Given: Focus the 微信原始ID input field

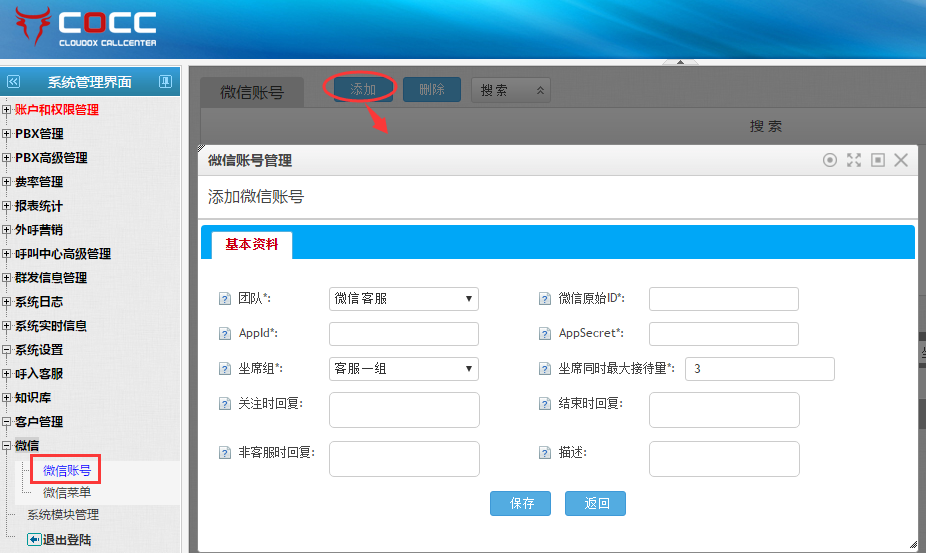Looking at the screenshot, I should click(x=723, y=299).
